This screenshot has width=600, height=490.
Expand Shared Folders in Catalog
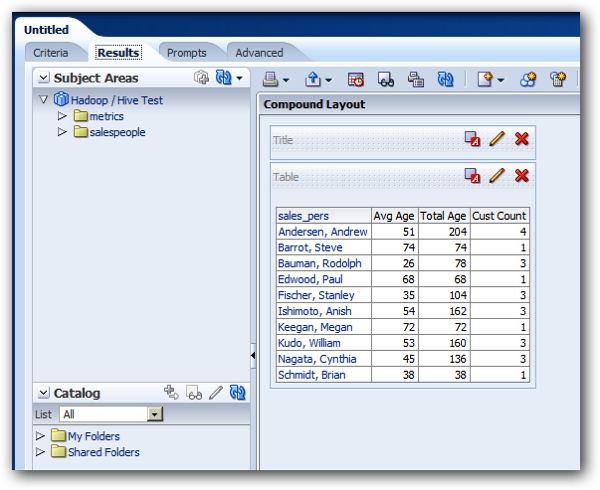(x=40, y=452)
